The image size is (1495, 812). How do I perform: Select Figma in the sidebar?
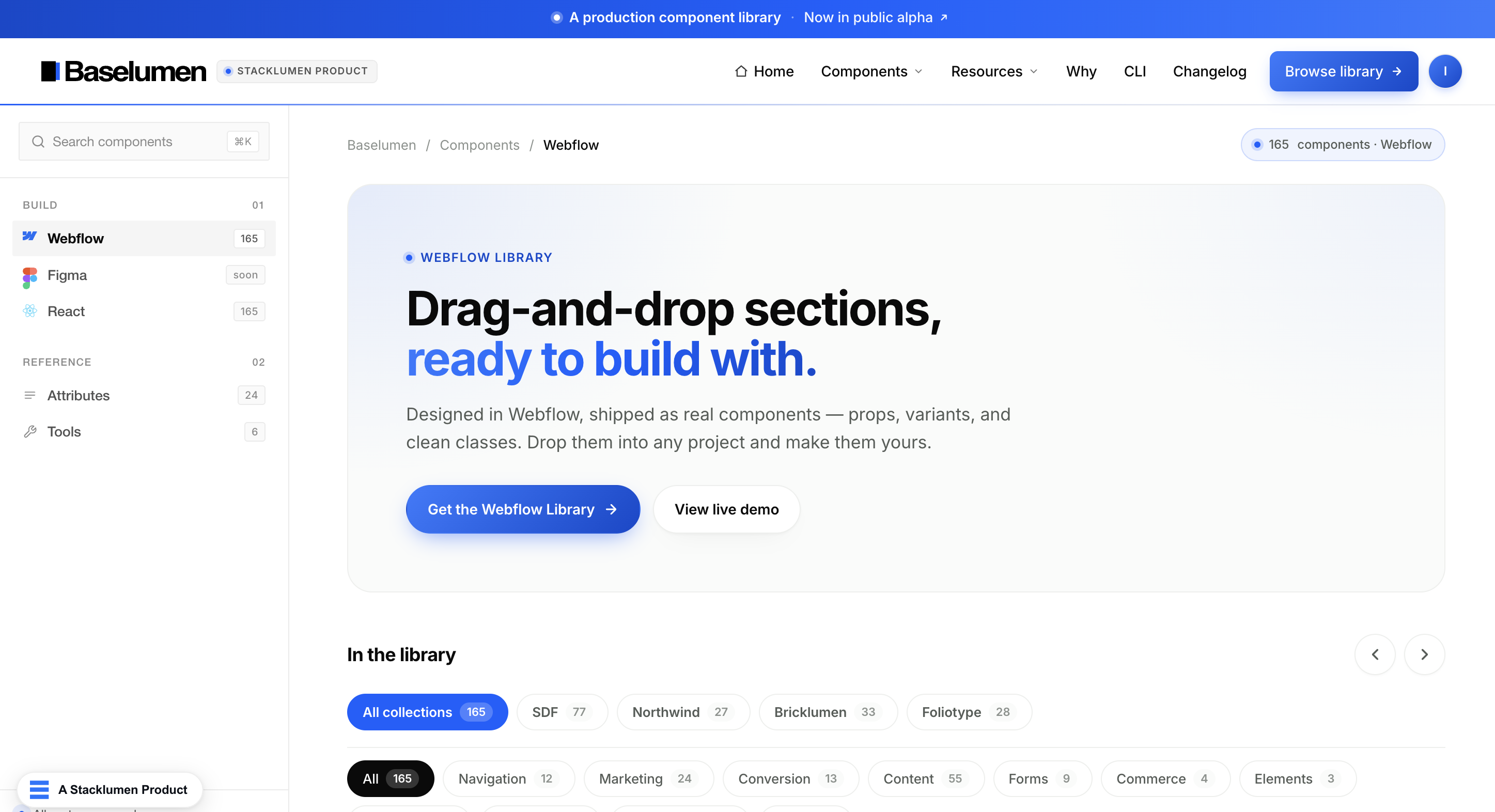(144, 275)
